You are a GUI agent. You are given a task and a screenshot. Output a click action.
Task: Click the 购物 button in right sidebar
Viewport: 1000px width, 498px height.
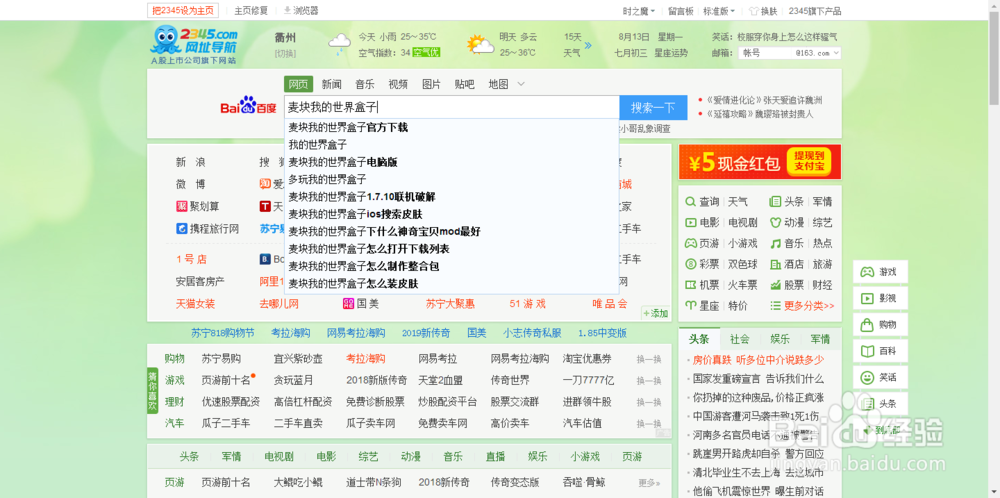(879, 325)
